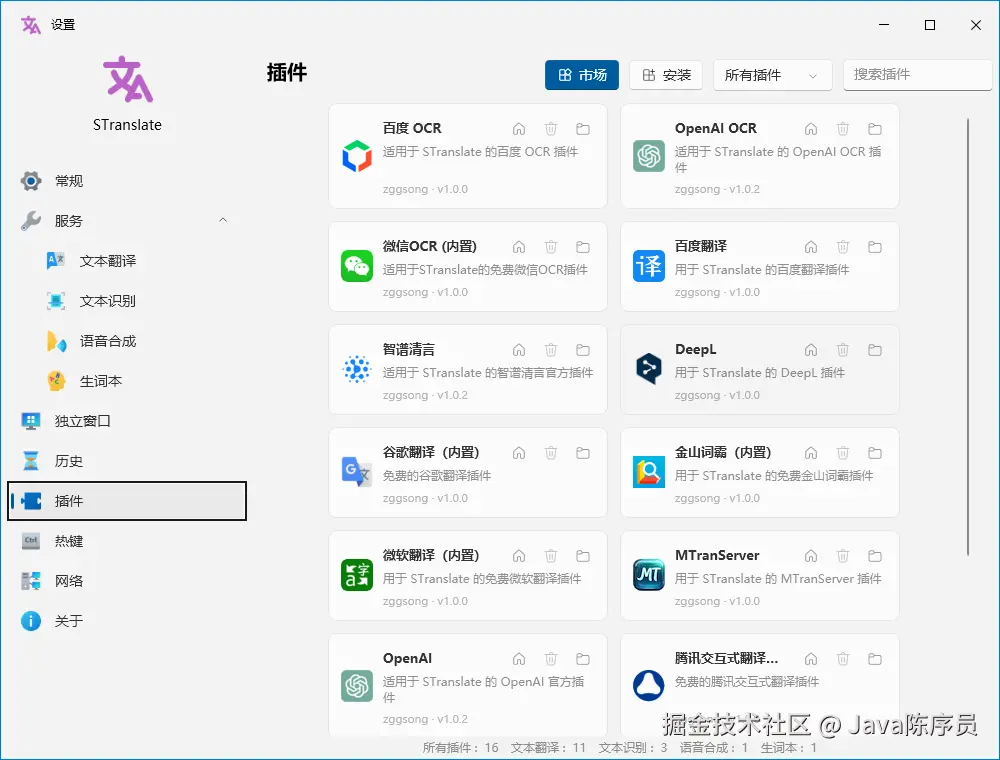
Task: Click 文本翻译: 11 status text
Action: (548, 747)
